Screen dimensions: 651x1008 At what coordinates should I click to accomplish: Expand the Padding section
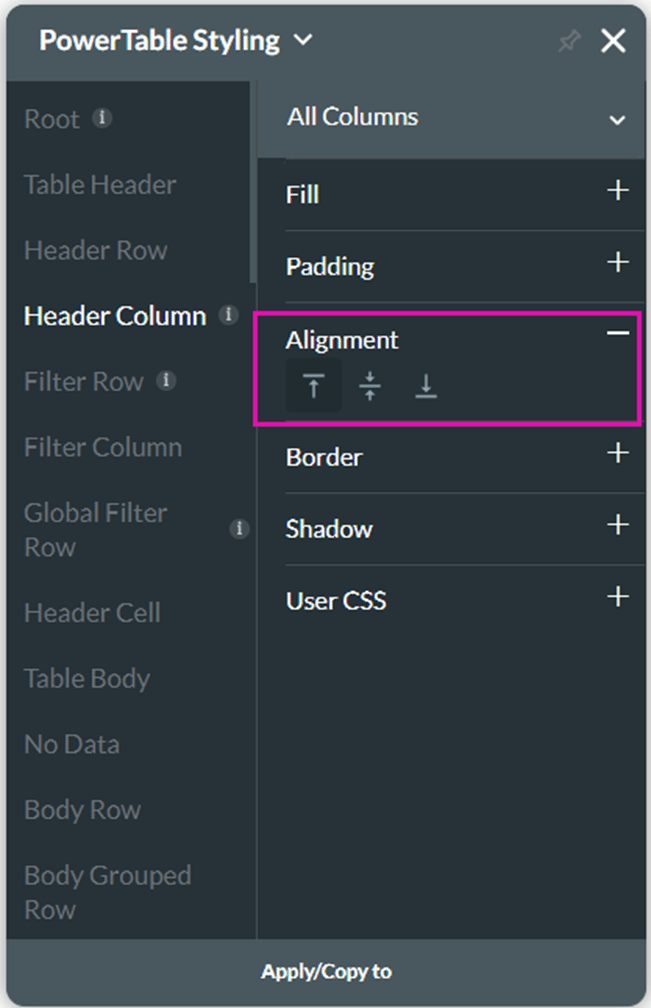[618, 263]
